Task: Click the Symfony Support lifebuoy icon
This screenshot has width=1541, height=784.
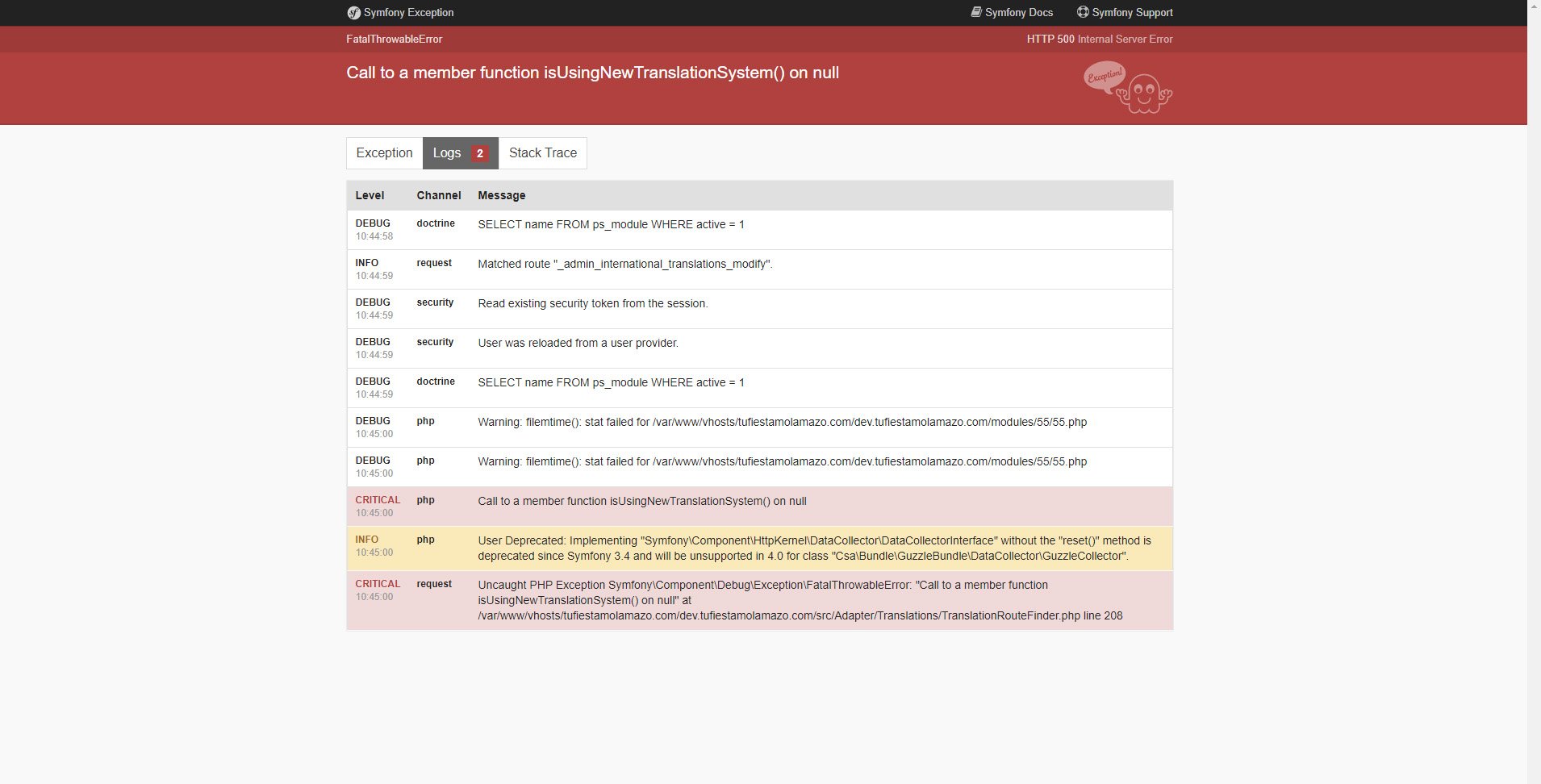Action: [1083, 12]
